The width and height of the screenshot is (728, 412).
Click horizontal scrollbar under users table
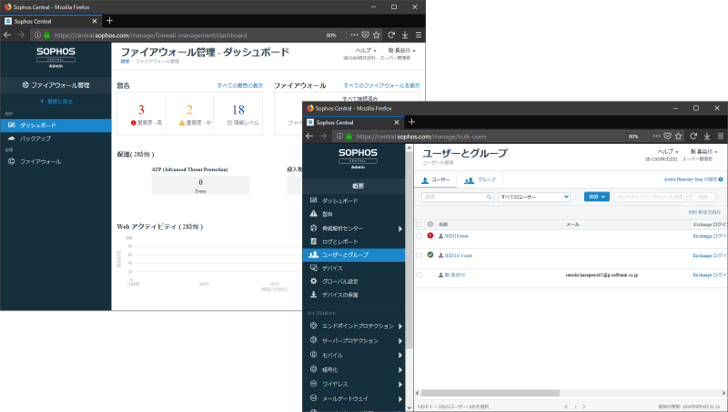click(490, 393)
